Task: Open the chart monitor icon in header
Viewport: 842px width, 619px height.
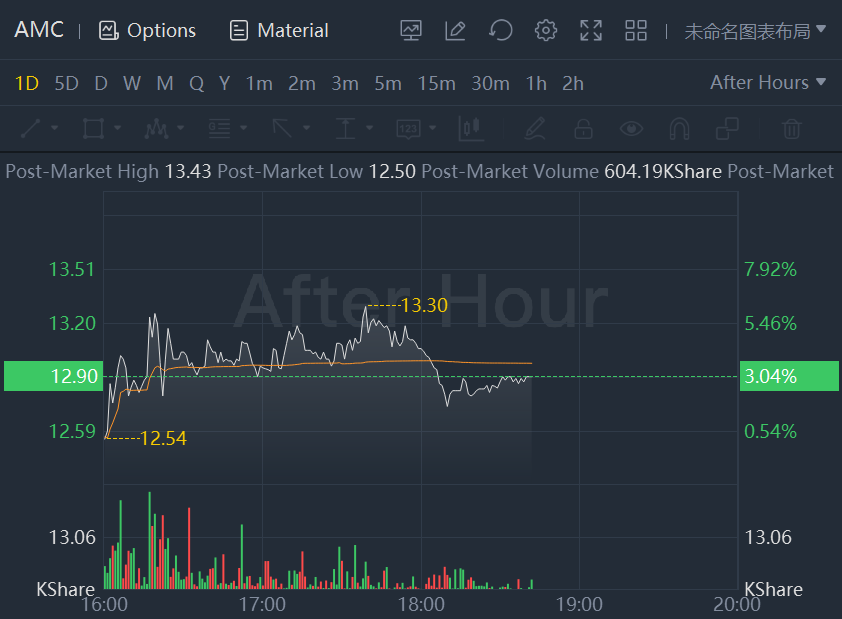Action: 410,30
